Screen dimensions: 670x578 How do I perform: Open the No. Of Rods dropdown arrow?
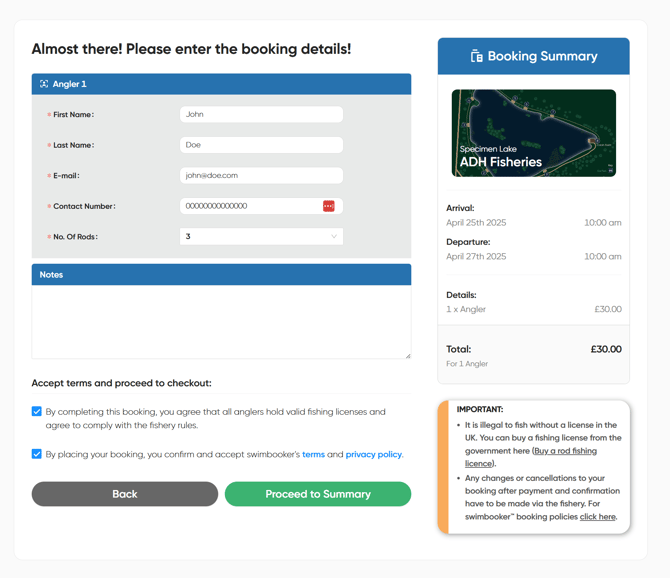333,237
